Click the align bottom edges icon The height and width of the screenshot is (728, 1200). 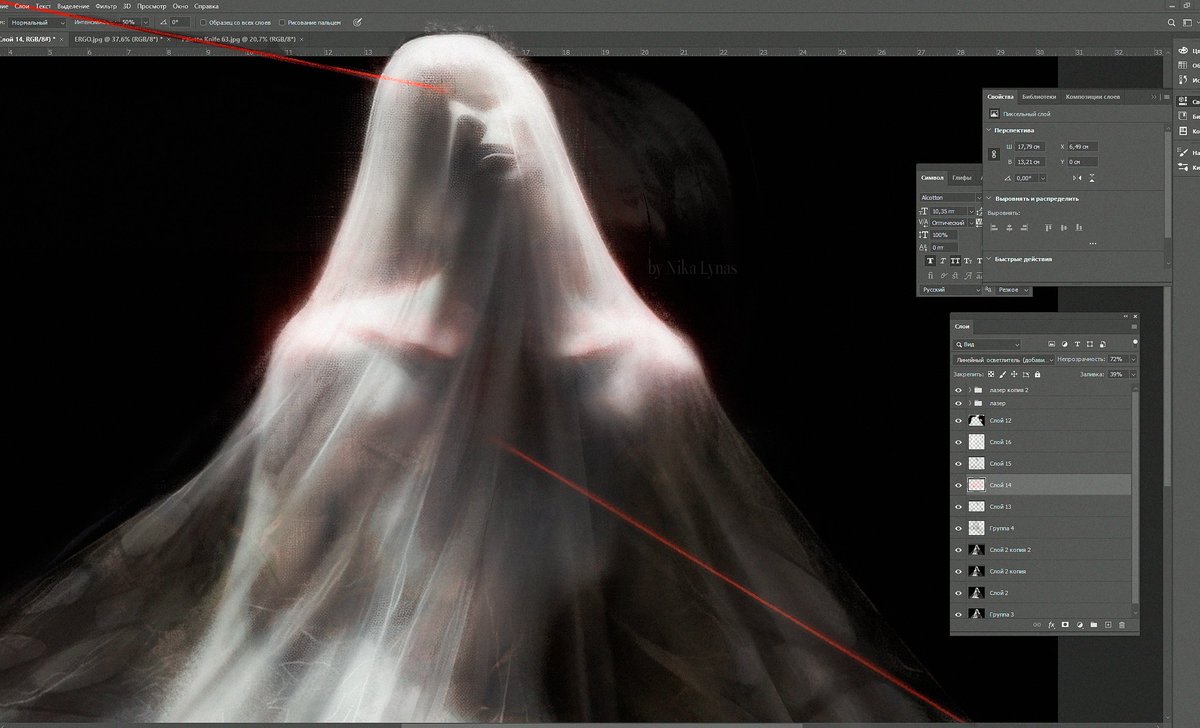pos(1079,228)
